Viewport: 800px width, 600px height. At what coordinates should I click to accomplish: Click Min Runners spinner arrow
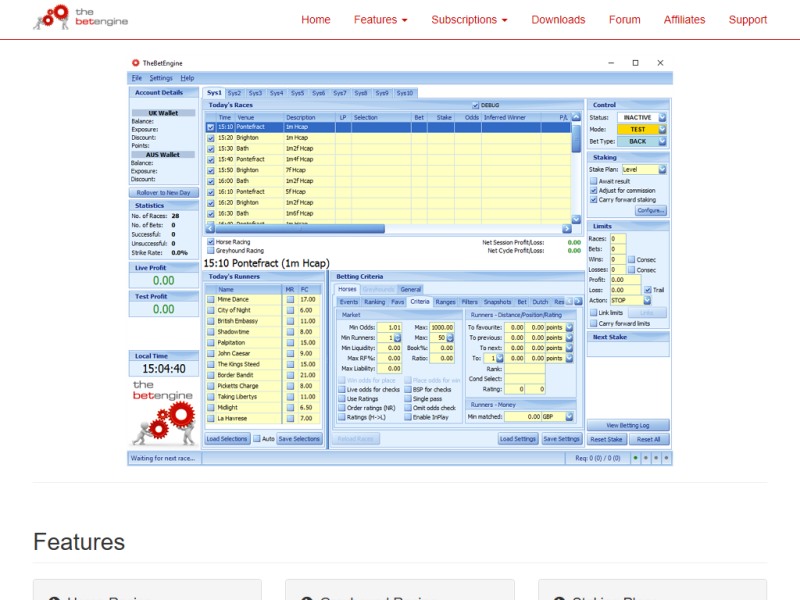[398, 338]
